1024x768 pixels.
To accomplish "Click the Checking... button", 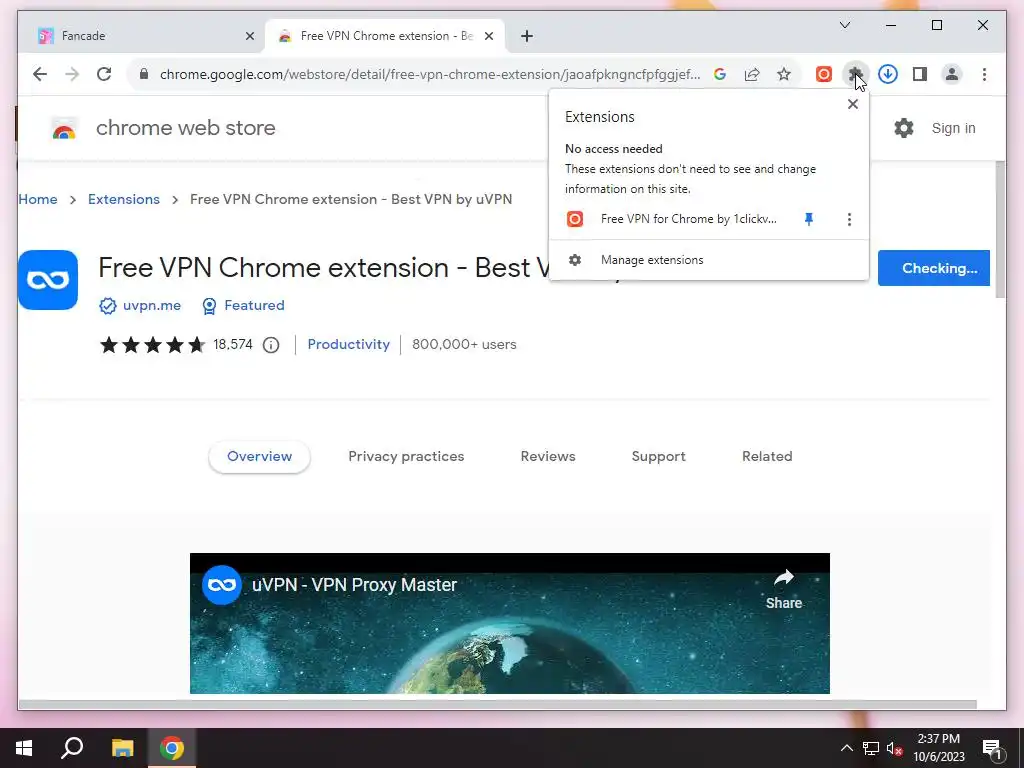I will [933, 268].
